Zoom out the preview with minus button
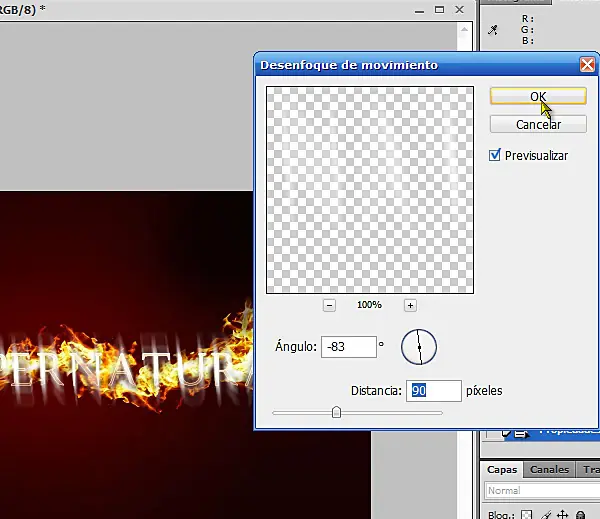 (329, 305)
